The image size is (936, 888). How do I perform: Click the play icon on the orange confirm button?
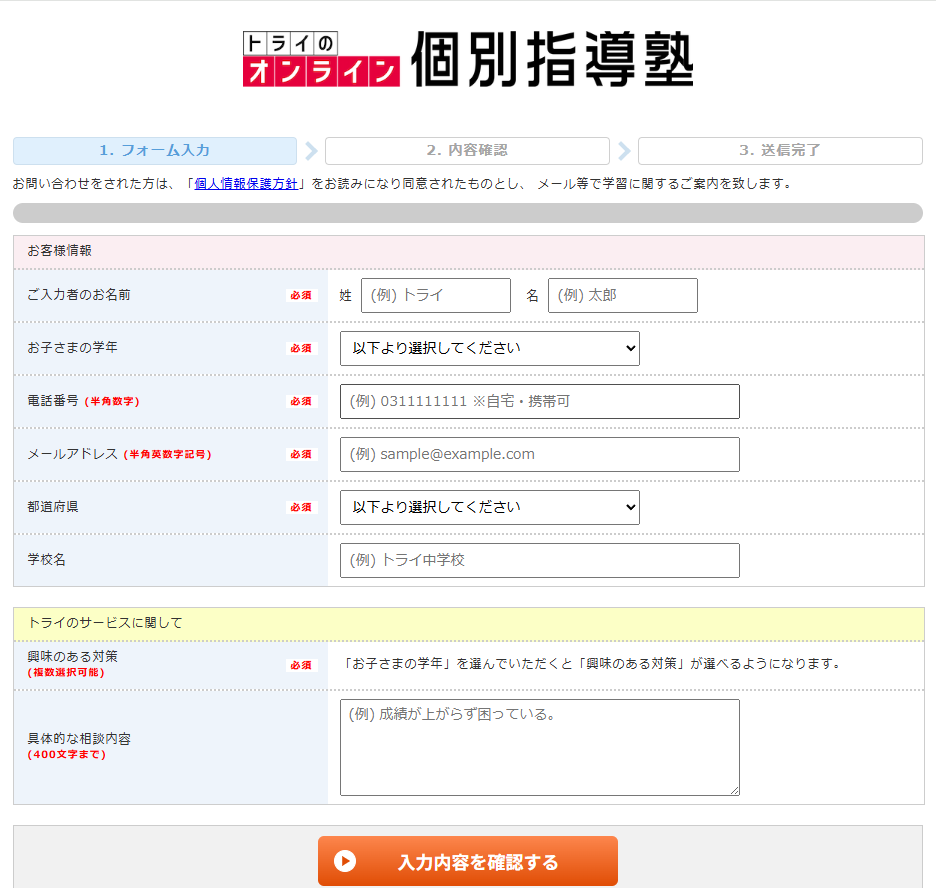coord(345,861)
